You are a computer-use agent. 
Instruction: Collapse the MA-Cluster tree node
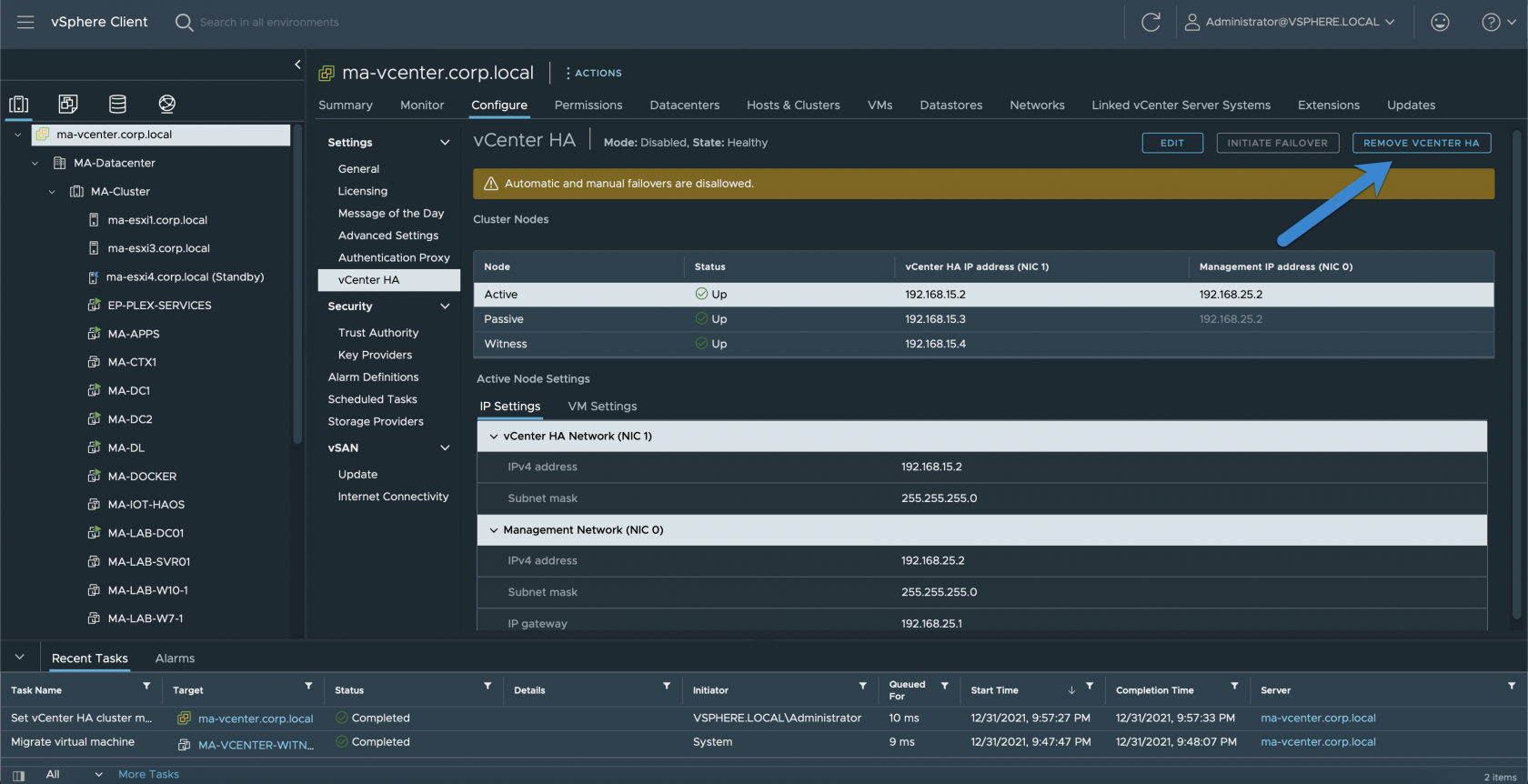pos(52,191)
